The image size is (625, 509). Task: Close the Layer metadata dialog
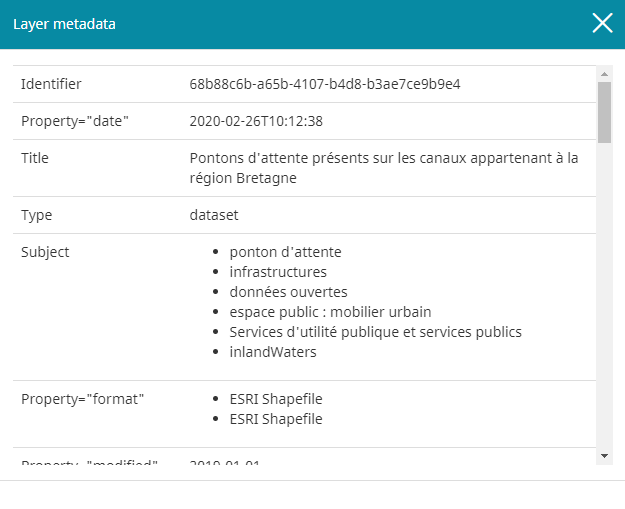[x=602, y=24]
